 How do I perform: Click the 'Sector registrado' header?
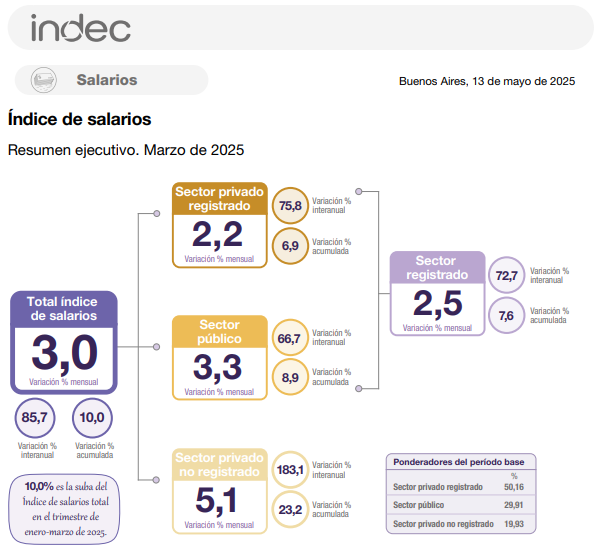[x=437, y=267]
